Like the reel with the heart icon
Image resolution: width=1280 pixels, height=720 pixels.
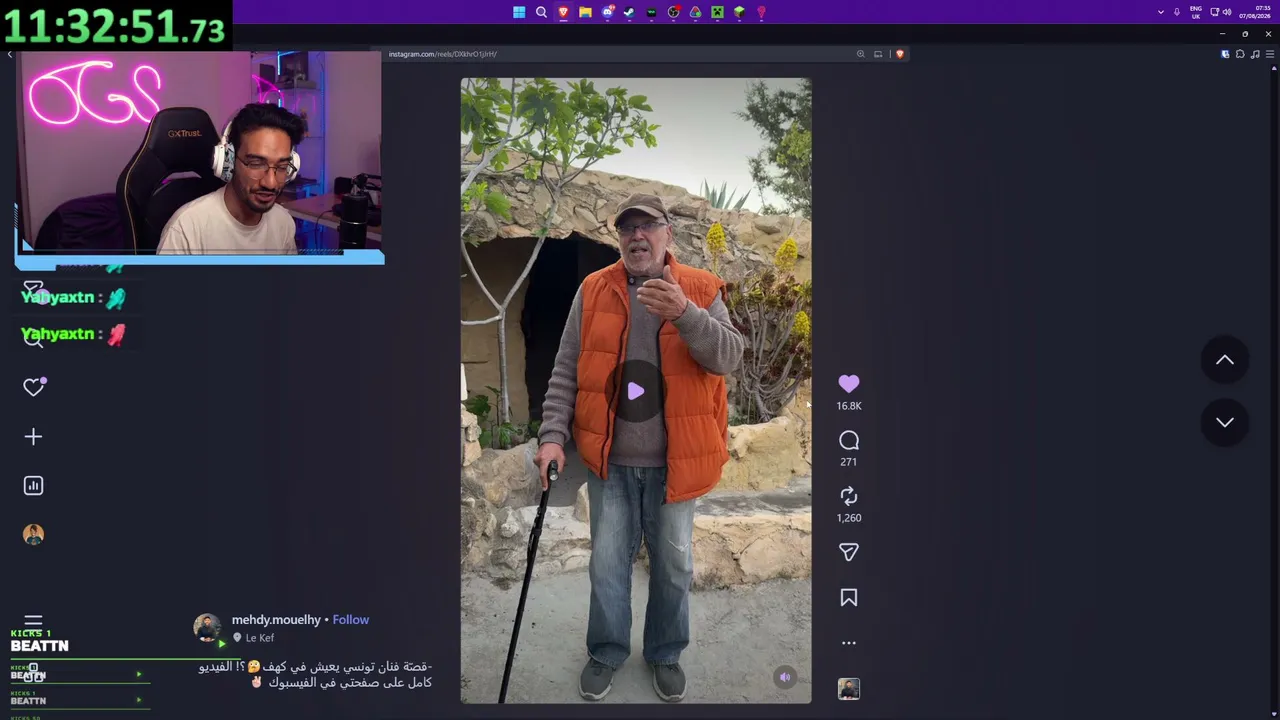[849, 384]
